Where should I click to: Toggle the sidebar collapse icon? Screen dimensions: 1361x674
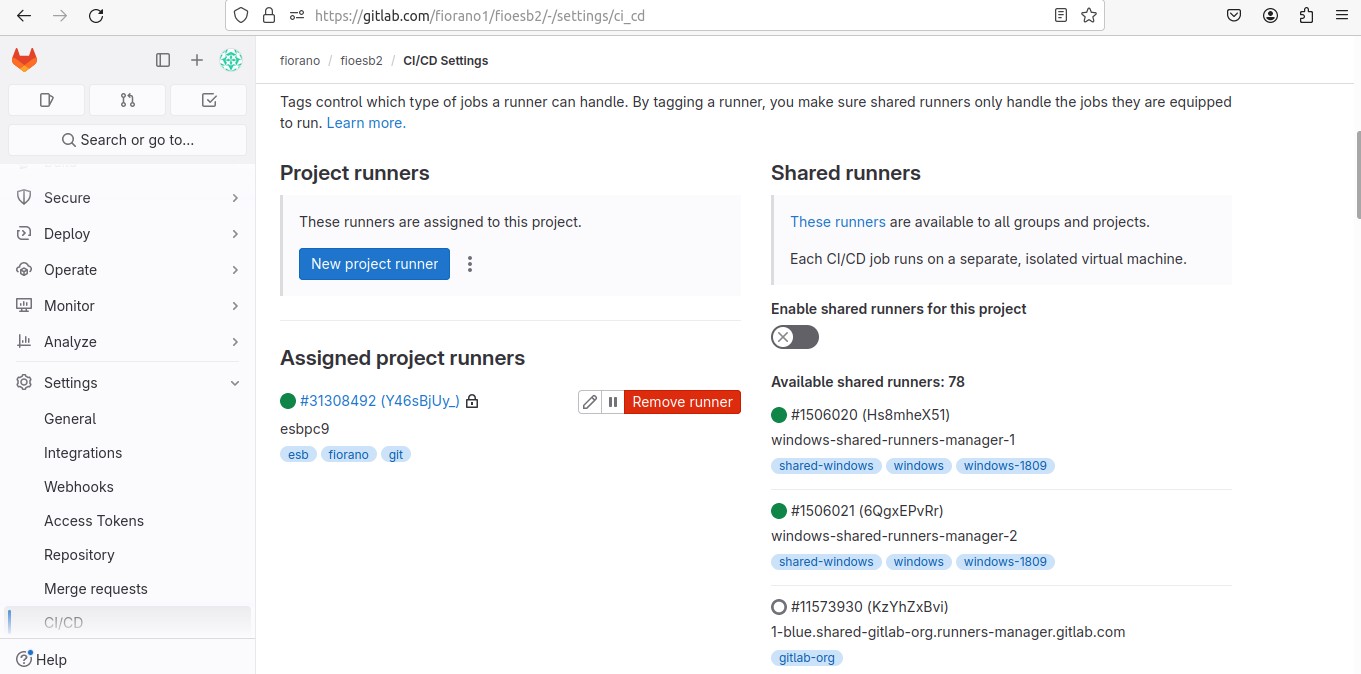click(x=163, y=60)
